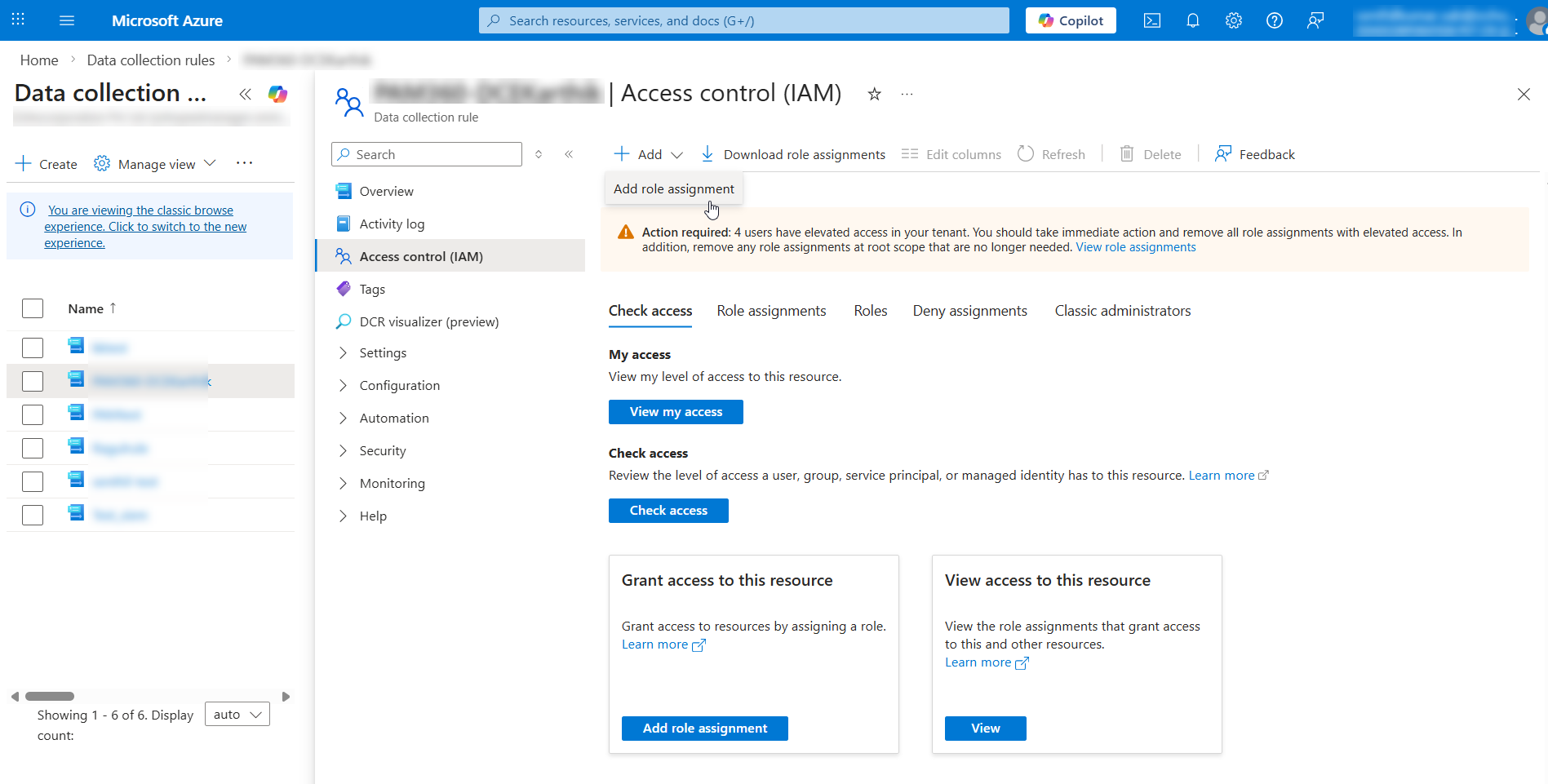This screenshot has height=784, width=1548.
Task: Select the Delete trash icon
Action: (x=1127, y=153)
